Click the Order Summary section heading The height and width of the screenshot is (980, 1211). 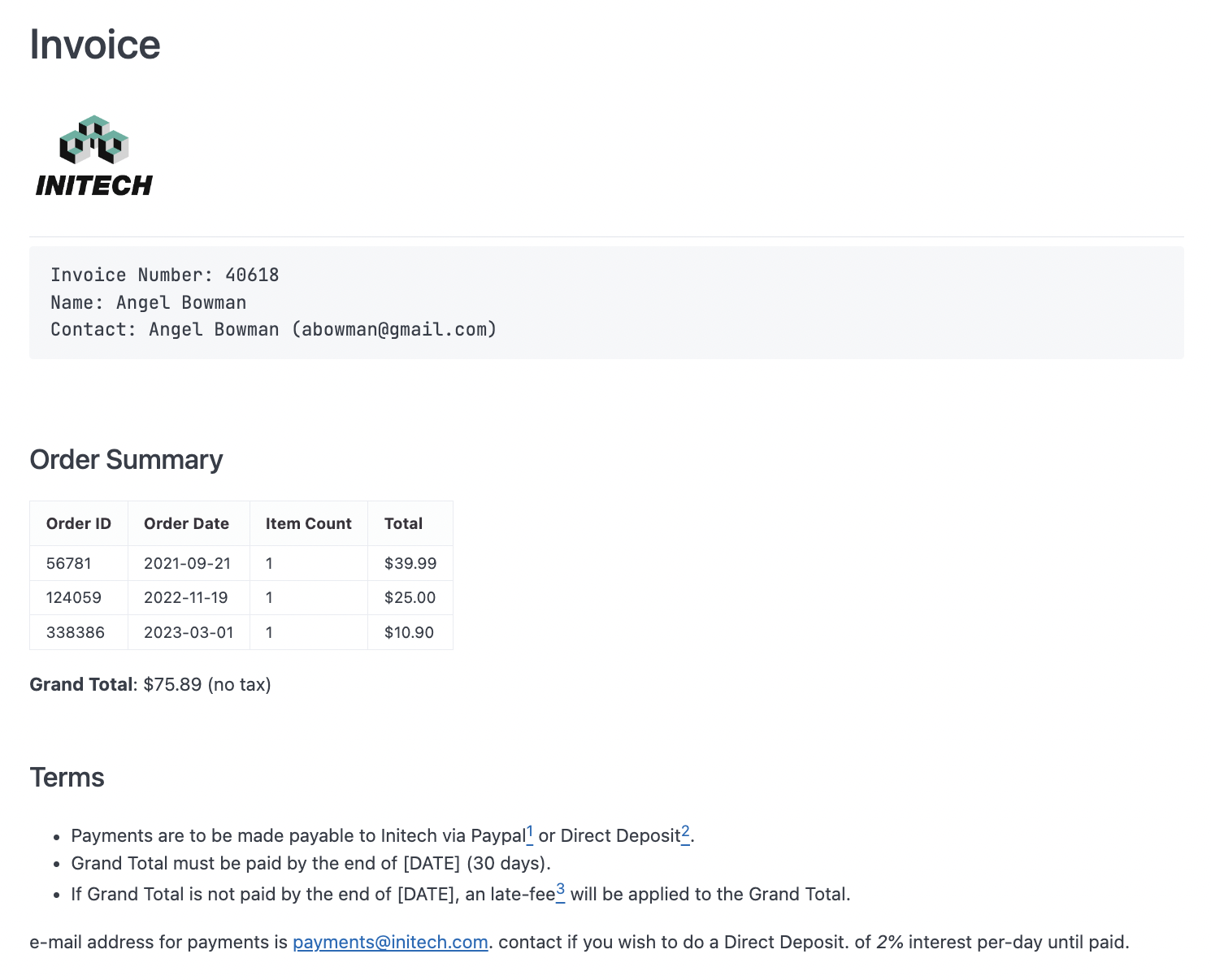click(x=126, y=459)
